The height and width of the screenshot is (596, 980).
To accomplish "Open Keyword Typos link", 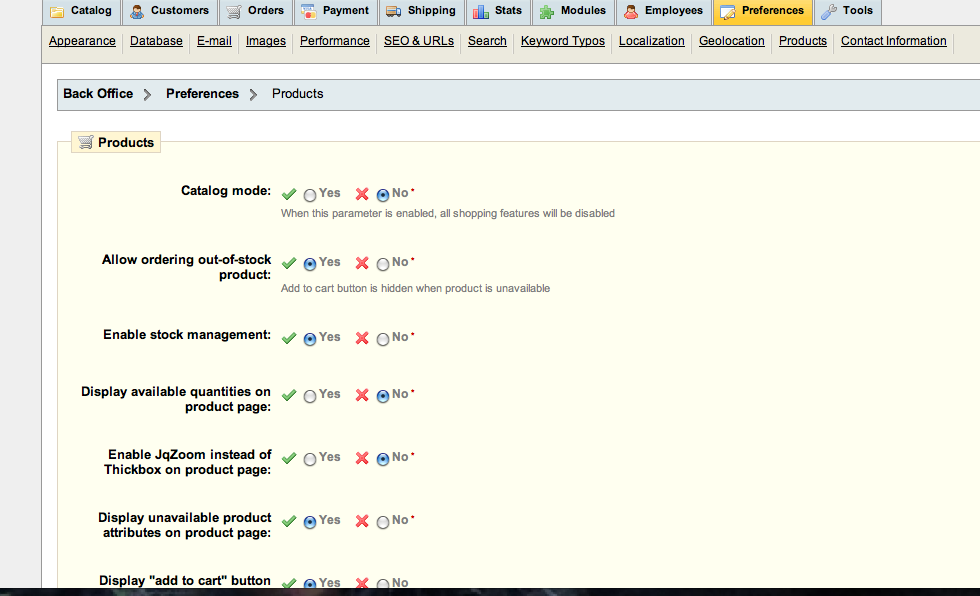I will (x=563, y=41).
